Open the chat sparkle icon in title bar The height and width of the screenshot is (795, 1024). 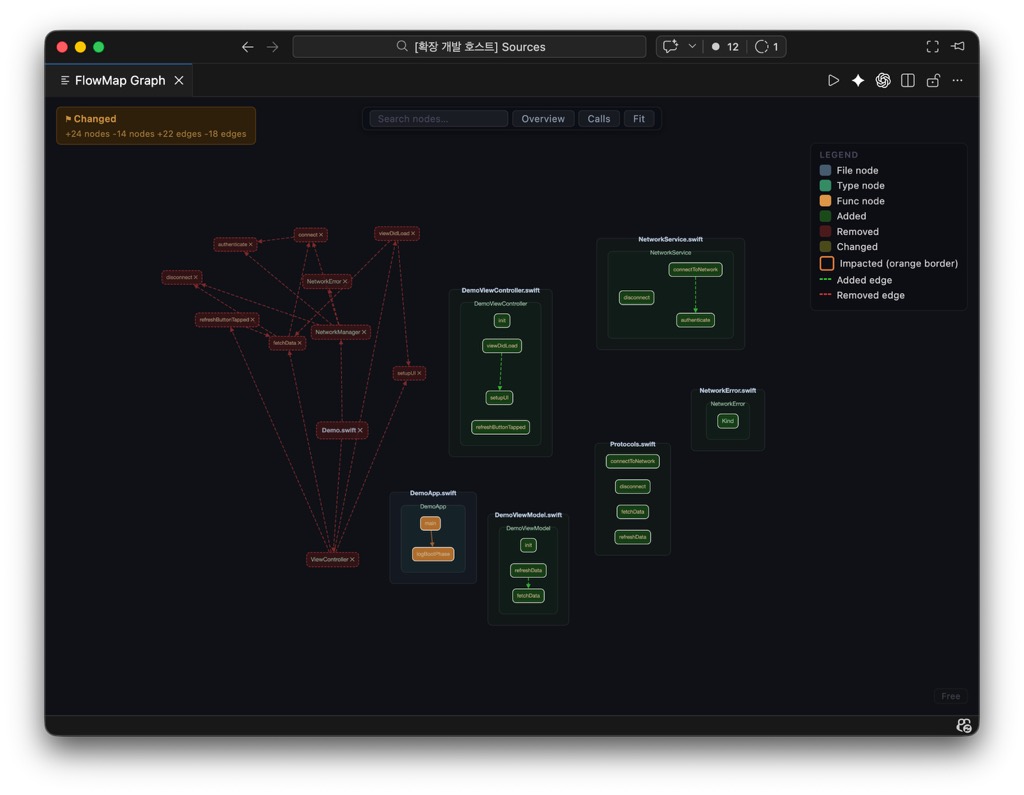[670, 46]
